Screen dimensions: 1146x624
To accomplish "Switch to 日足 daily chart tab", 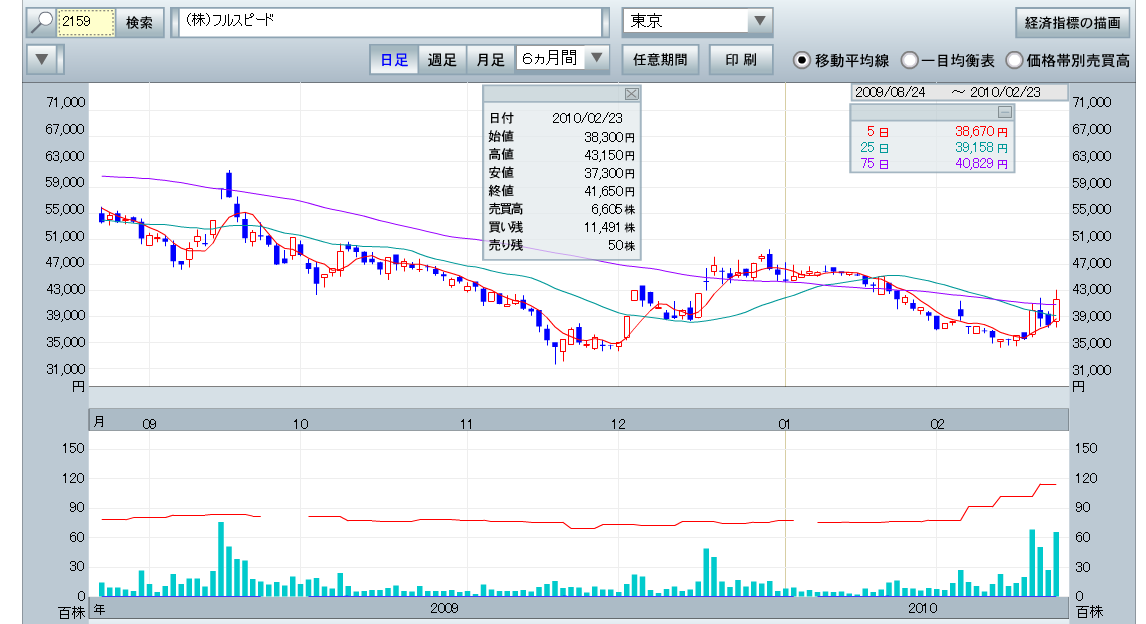I will point(393,60).
